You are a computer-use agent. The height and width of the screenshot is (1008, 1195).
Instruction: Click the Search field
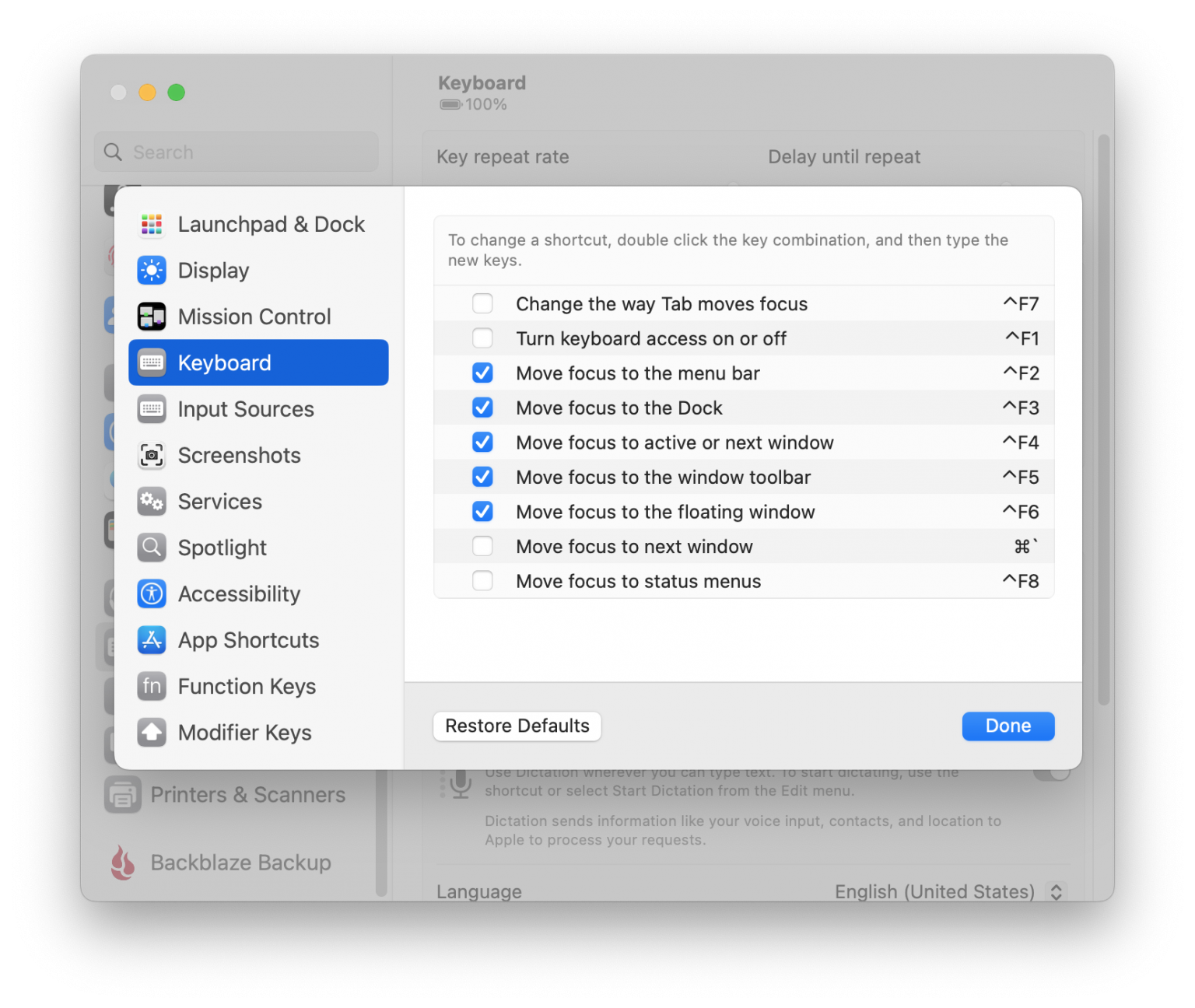coord(235,152)
